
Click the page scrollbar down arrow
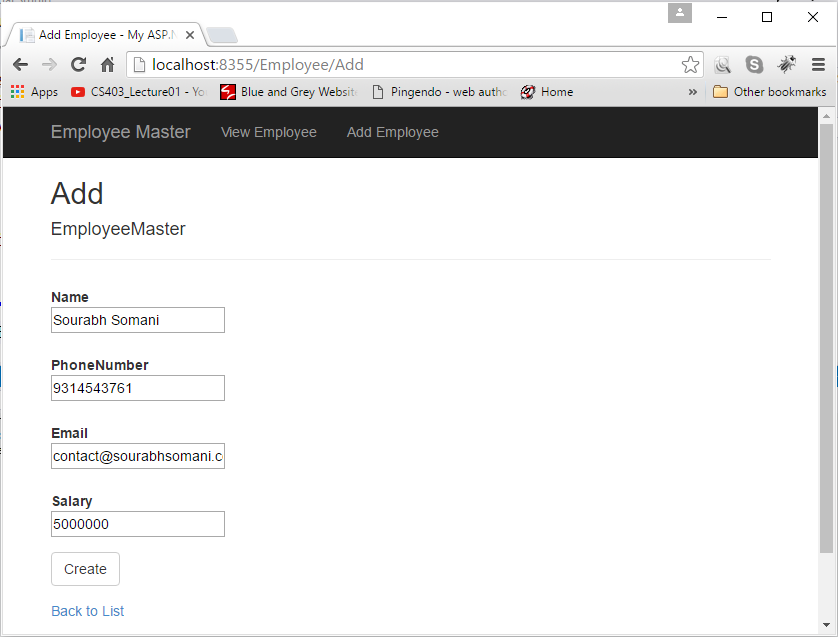826,625
